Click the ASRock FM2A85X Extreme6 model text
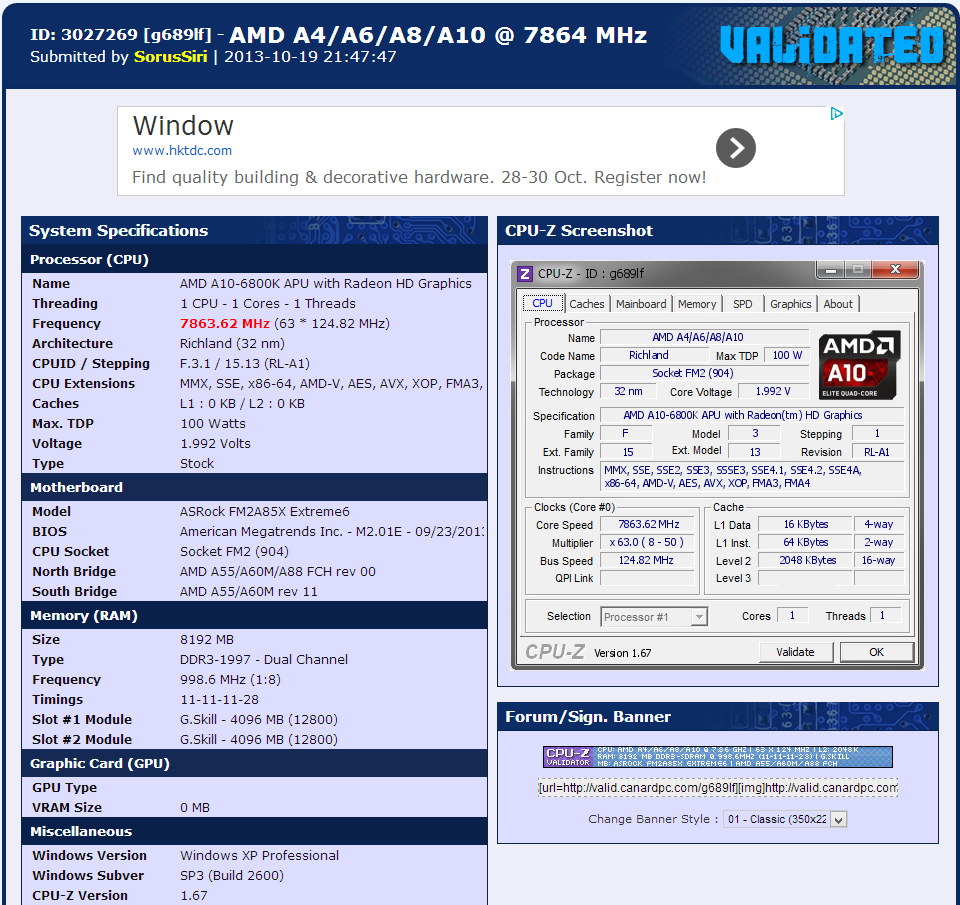 [264, 511]
